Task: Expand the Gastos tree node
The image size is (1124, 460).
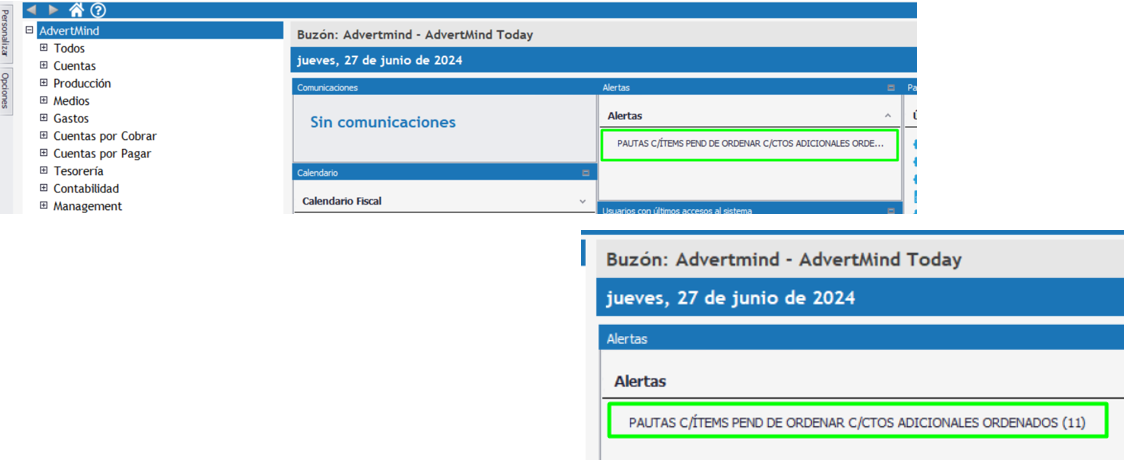Action: point(44,118)
